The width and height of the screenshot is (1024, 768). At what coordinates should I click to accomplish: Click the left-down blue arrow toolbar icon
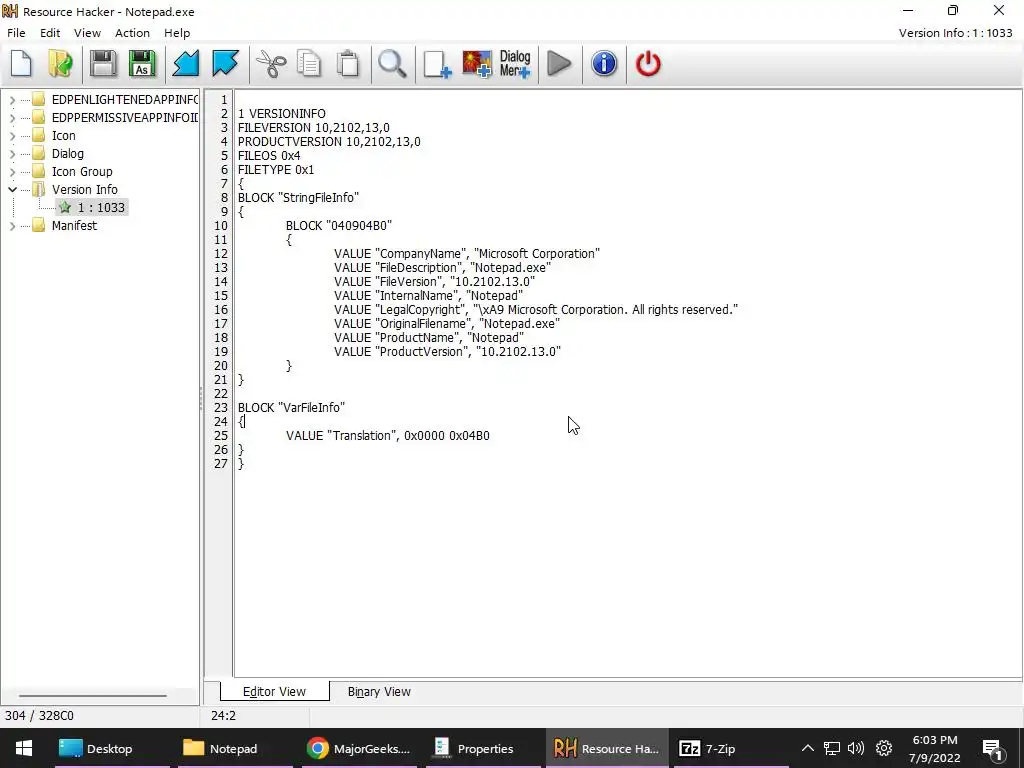186,64
